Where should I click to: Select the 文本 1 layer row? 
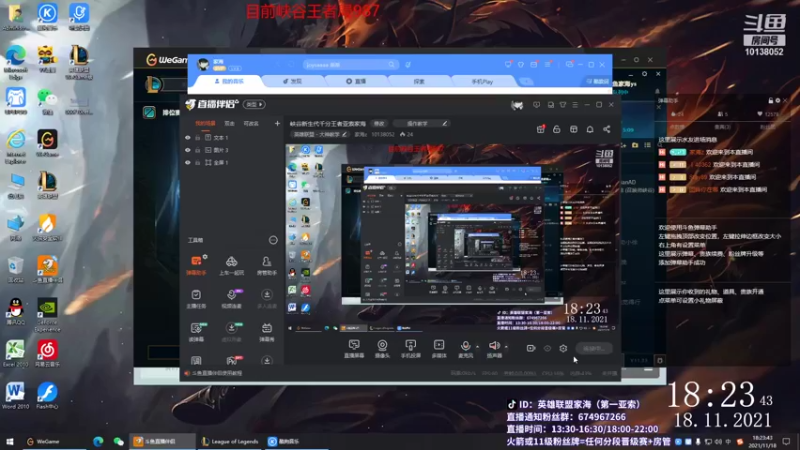coord(232,138)
